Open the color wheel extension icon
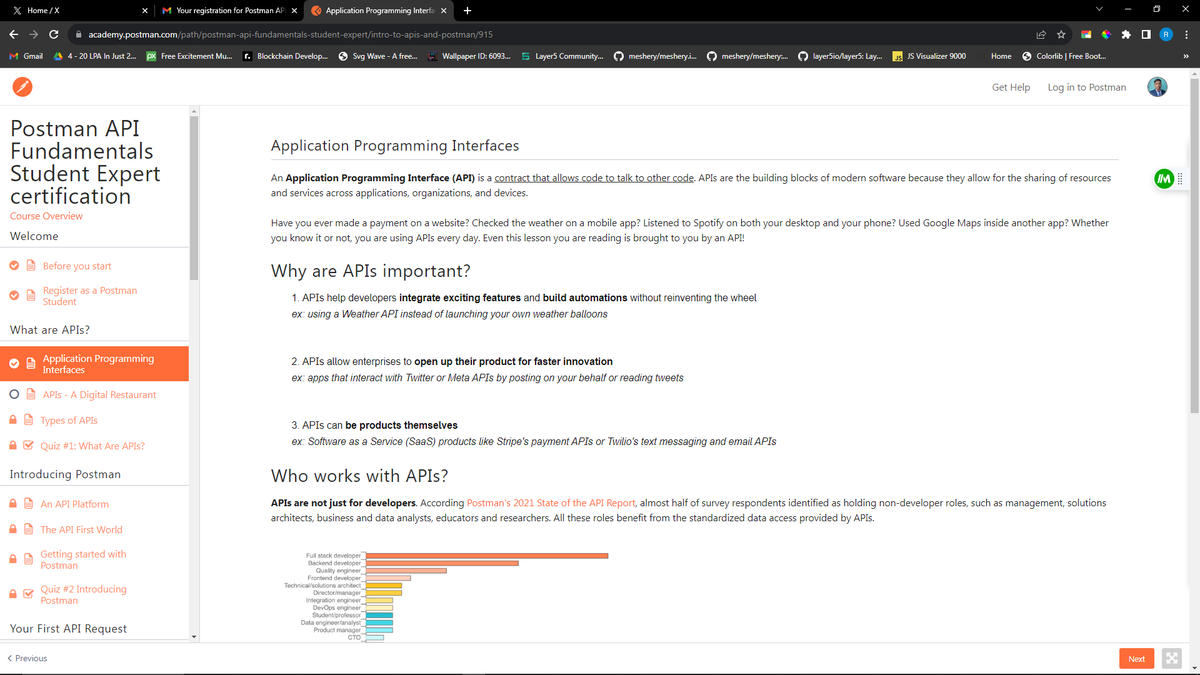Image resolution: width=1200 pixels, height=675 pixels. click(1106, 34)
